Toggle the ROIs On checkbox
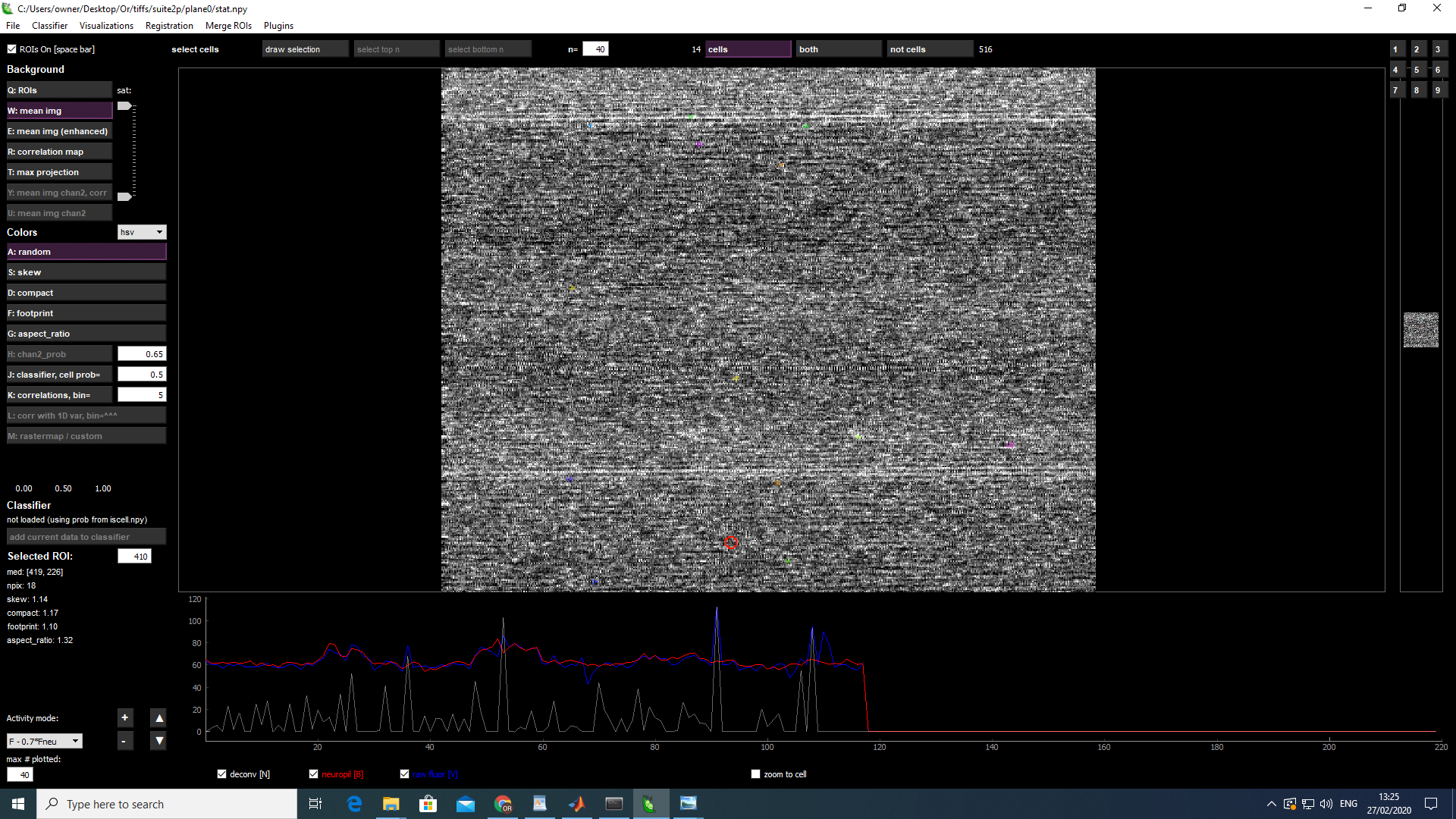Image resolution: width=1456 pixels, height=819 pixels. click(x=12, y=49)
